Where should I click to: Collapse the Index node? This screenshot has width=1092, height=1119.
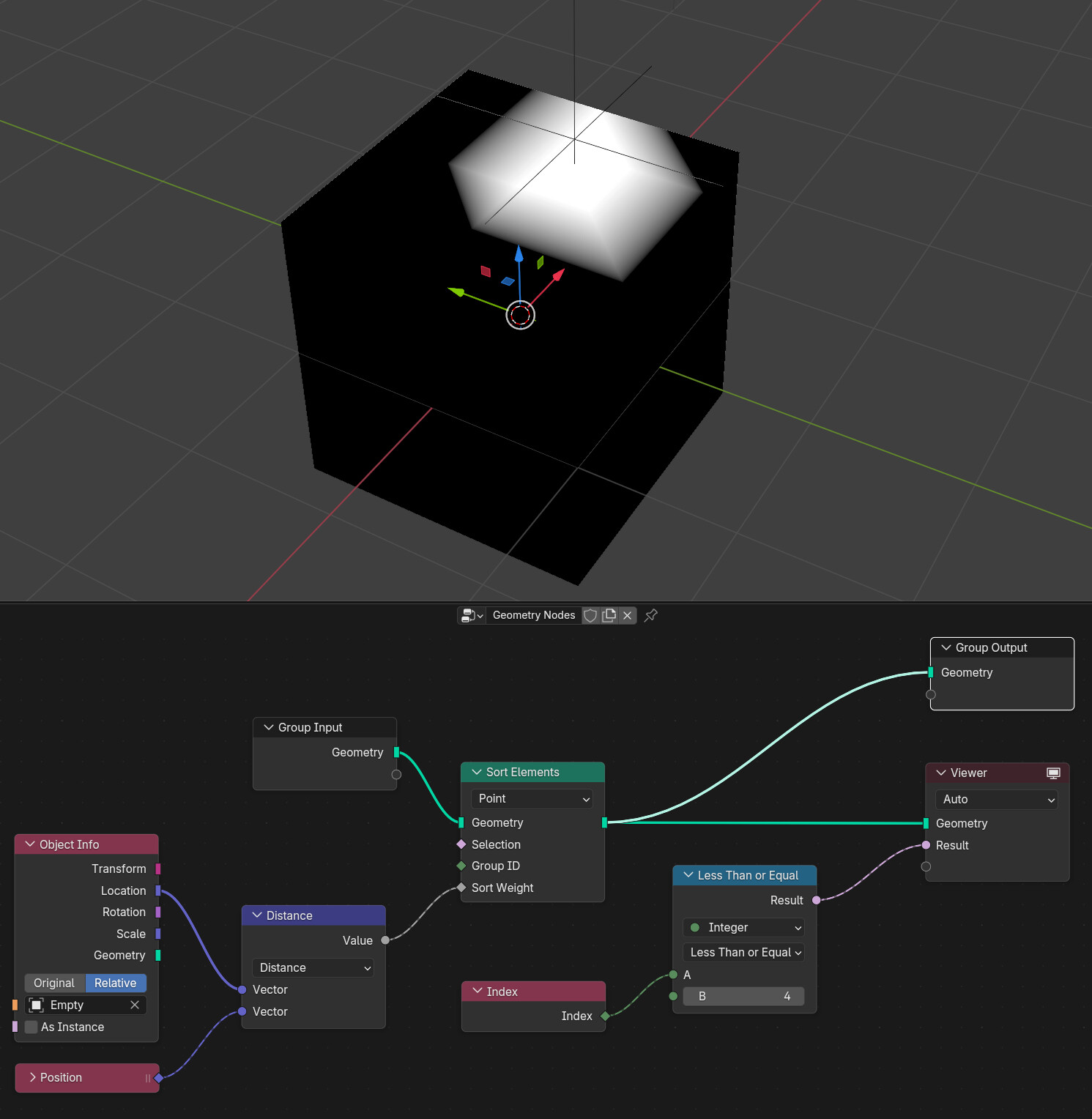478,991
